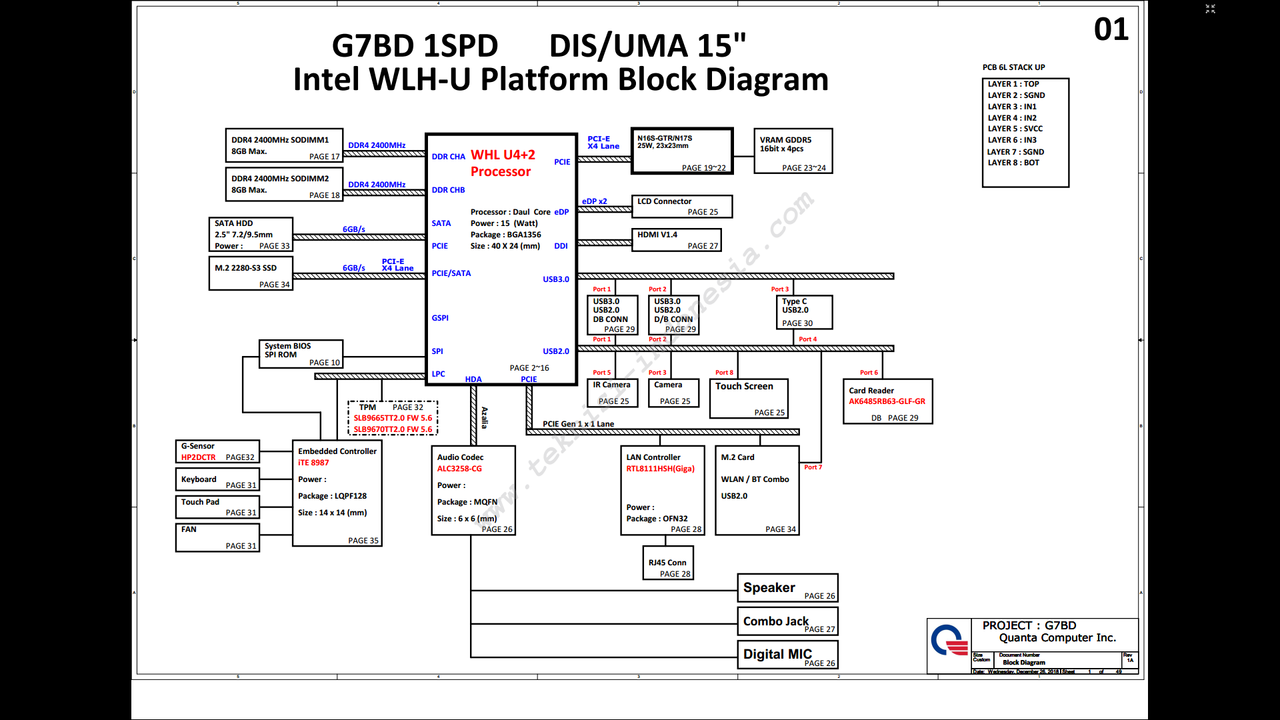Select 'LAYER 5 : SVCC' in stack-up table
1280x720 pixels.
(1015, 129)
